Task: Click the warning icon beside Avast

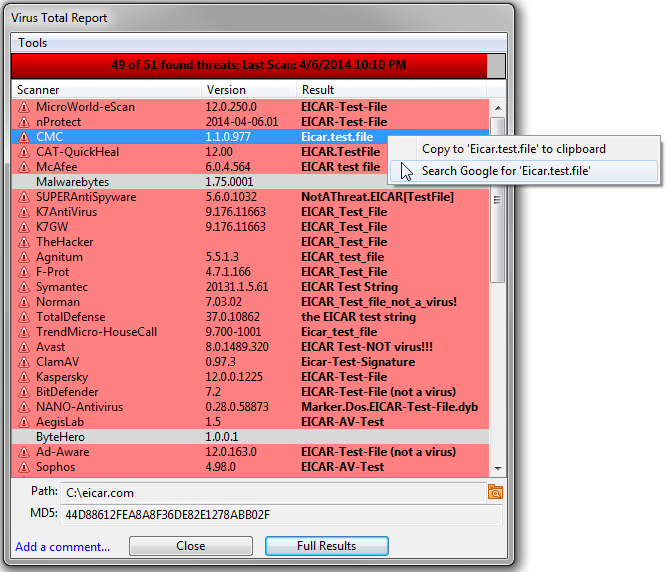Action: pos(24,347)
